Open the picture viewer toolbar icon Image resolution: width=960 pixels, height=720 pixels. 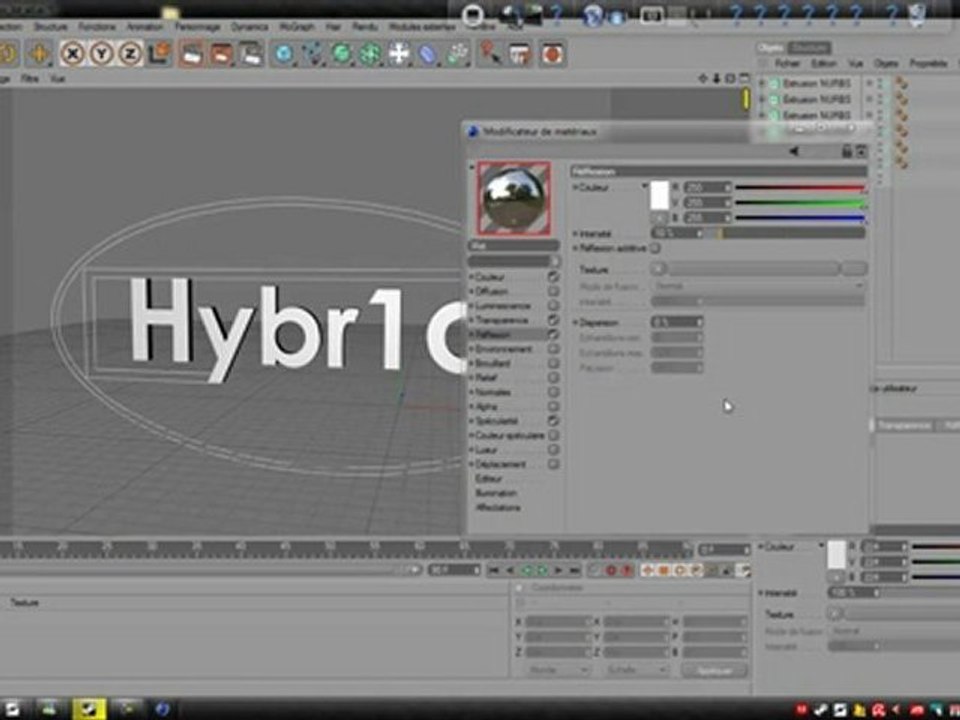point(520,54)
